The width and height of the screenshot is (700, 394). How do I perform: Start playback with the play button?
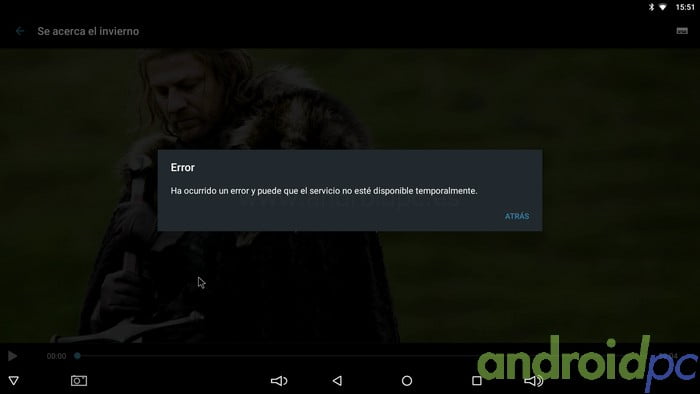coord(12,356)
